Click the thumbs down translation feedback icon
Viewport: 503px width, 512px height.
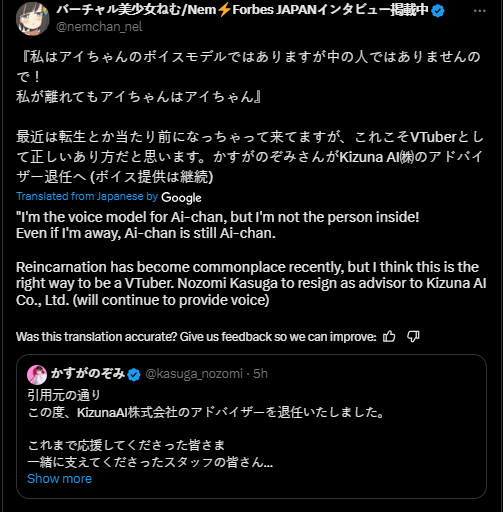413,337
